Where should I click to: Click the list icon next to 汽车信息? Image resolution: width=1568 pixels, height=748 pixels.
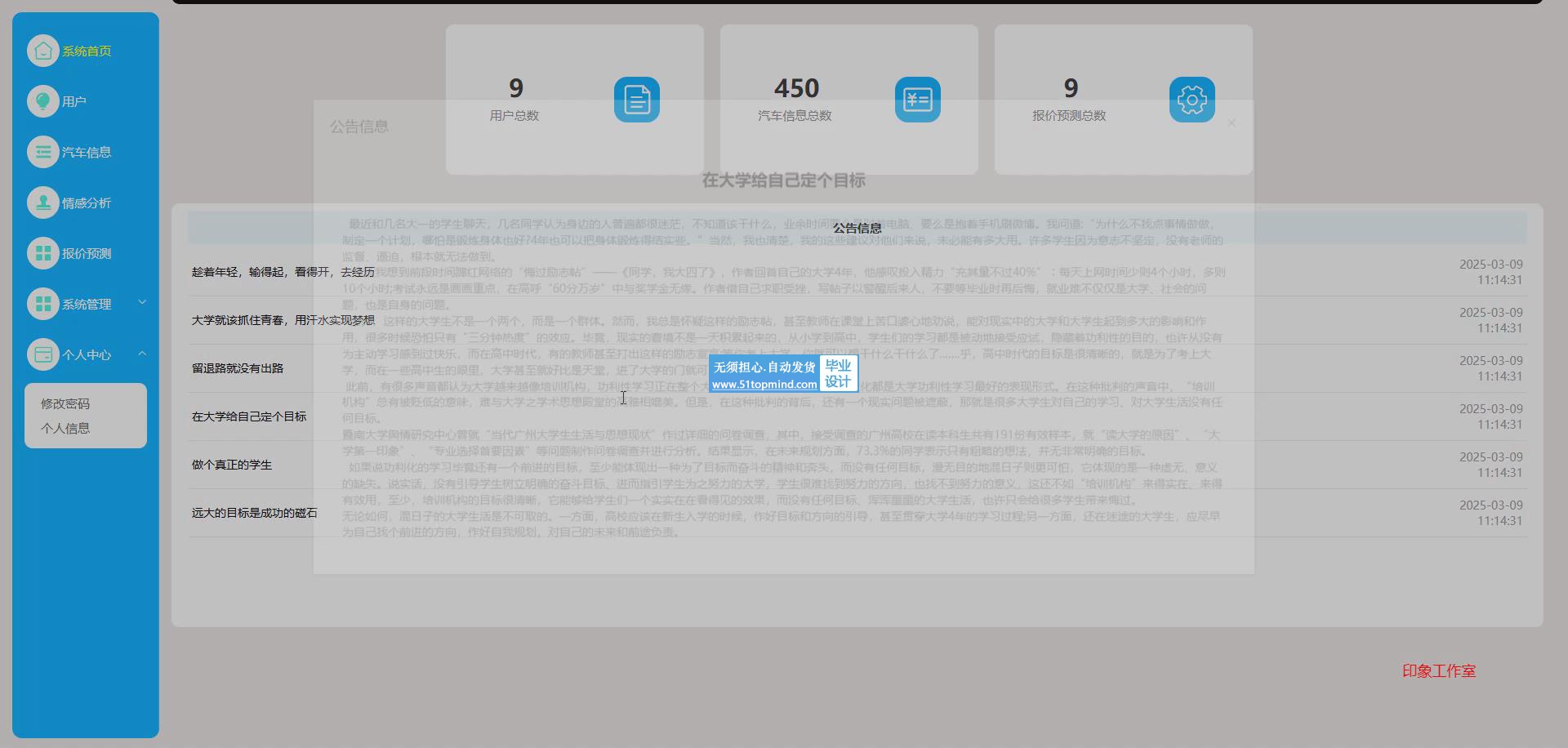[43, 152]
